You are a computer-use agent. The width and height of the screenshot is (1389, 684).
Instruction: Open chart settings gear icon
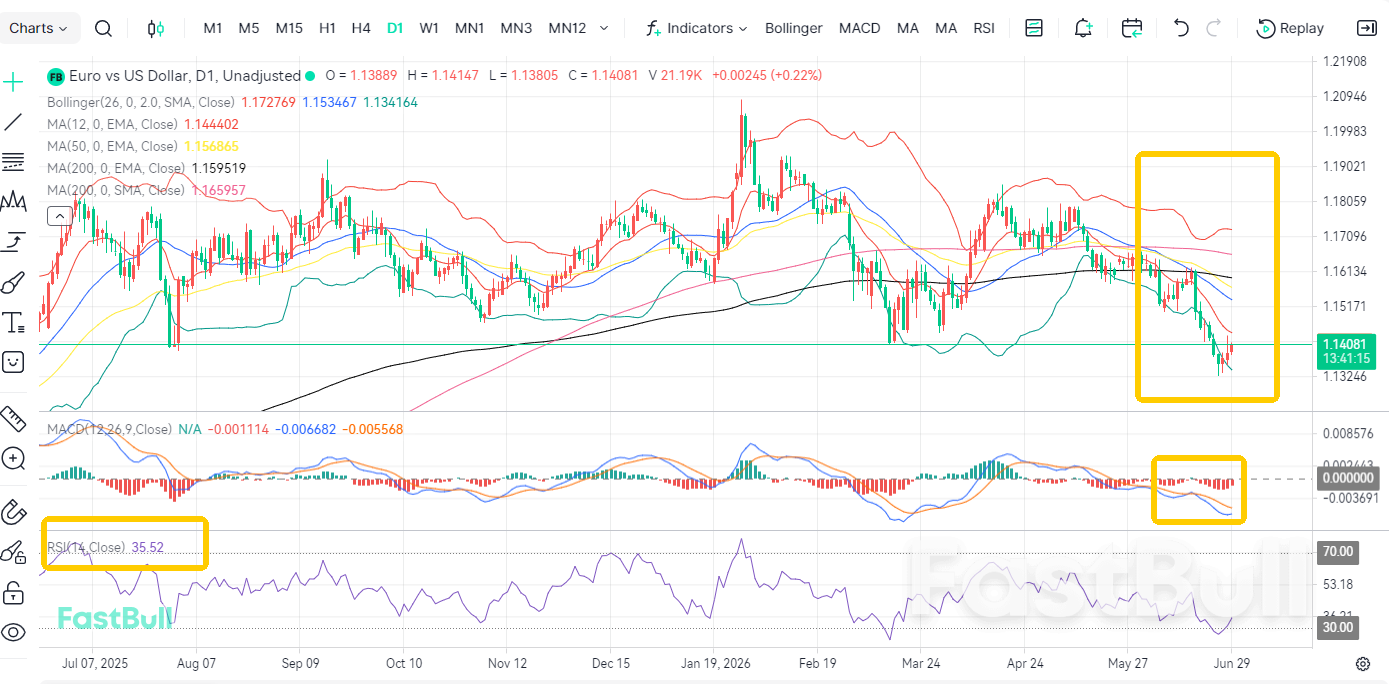[x=1362, y=663]
